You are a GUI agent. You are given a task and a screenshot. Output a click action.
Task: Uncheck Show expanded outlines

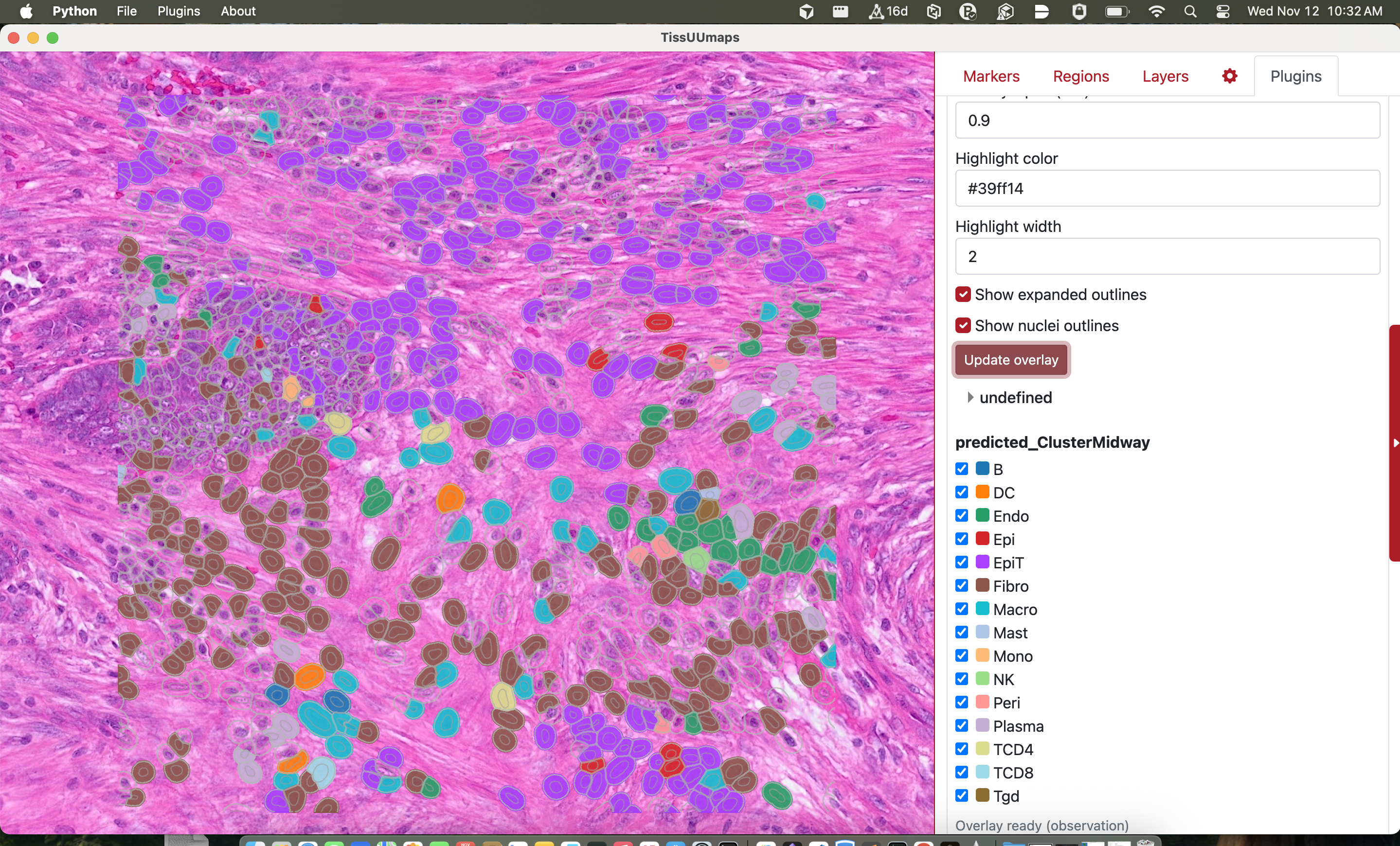click(963, 295)
